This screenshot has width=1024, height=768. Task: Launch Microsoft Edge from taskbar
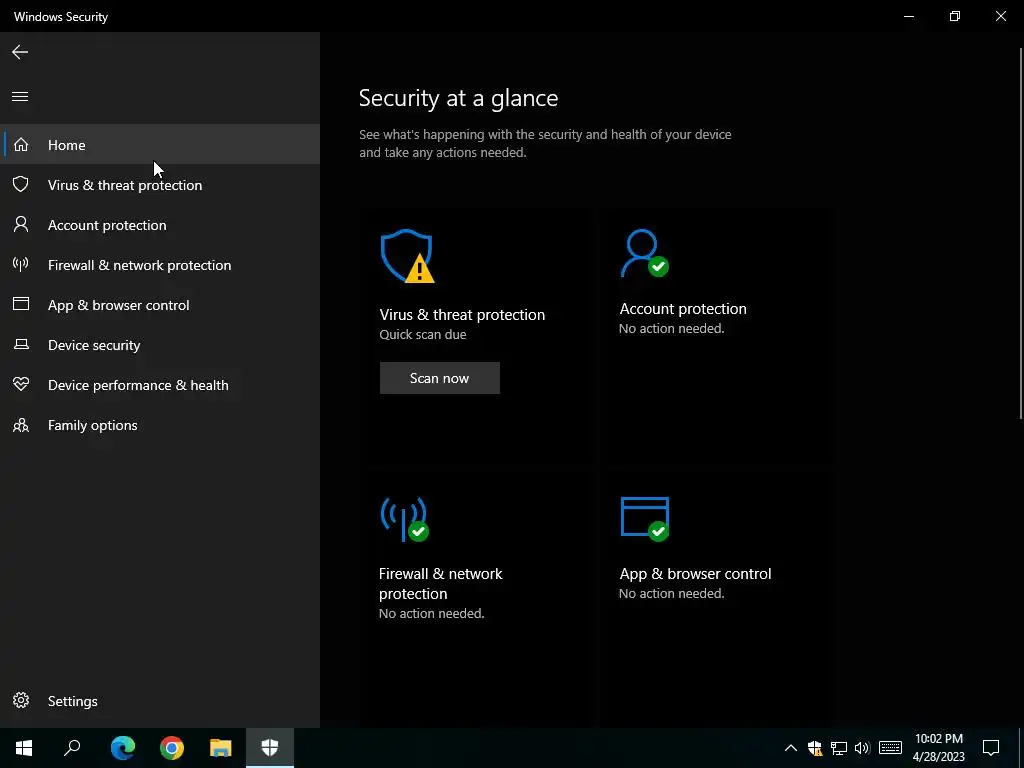[123, 748]
